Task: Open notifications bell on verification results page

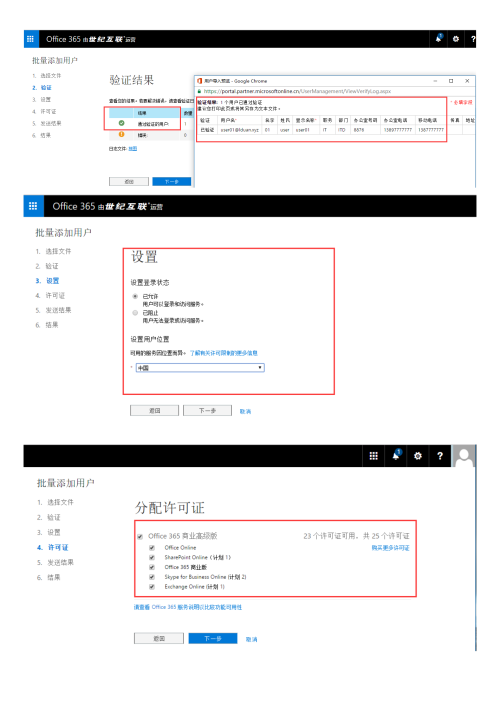Action: pyautogui.click(x=439, y=39)
